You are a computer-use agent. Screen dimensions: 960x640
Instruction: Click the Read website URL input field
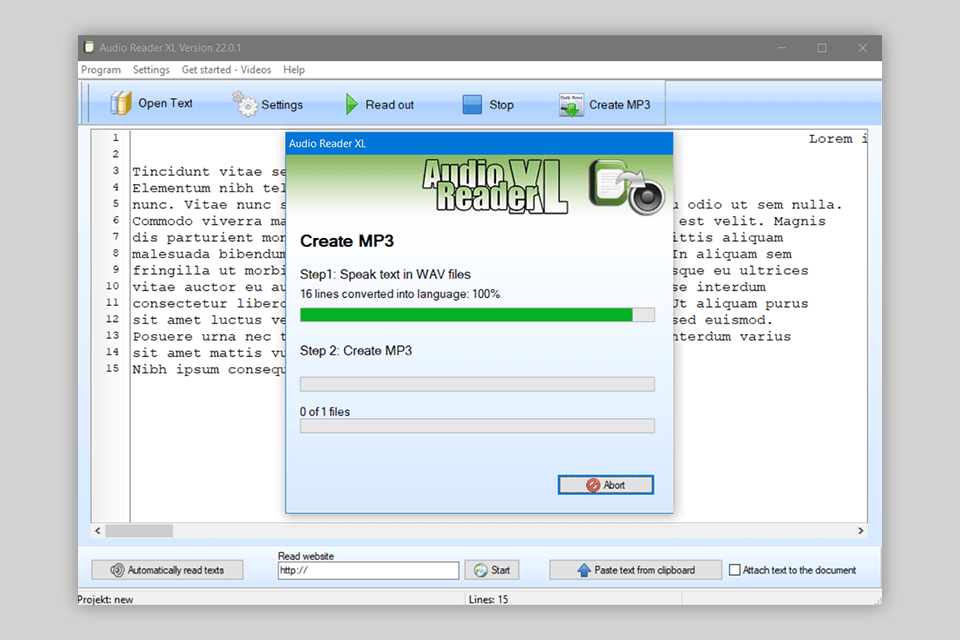(x=368, y=571)
